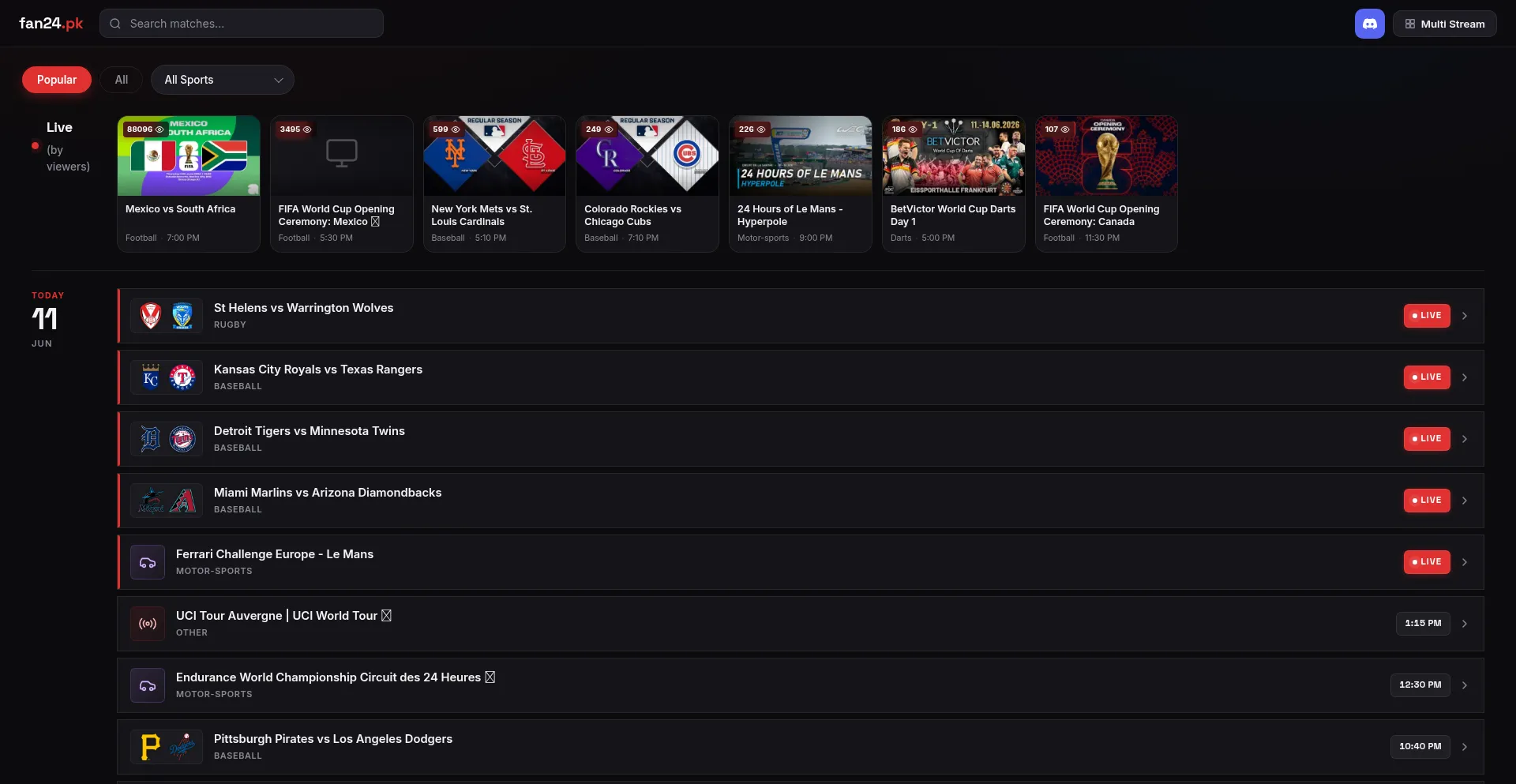Click into the Search matches field
This screenshot has height=784, width=1516.
coord(242,24)
